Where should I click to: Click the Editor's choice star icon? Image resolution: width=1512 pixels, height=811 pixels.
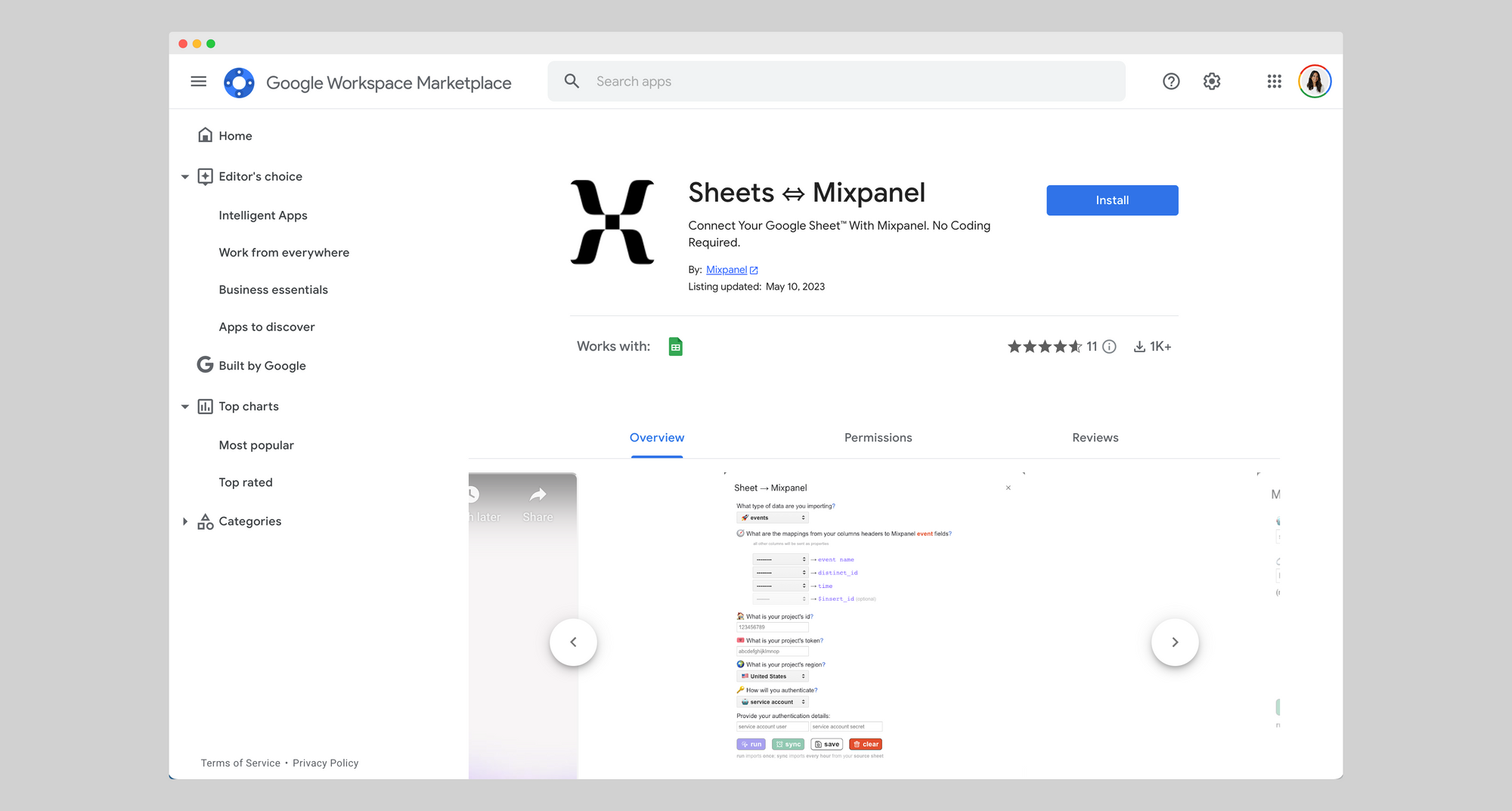(x=205, y=176)
